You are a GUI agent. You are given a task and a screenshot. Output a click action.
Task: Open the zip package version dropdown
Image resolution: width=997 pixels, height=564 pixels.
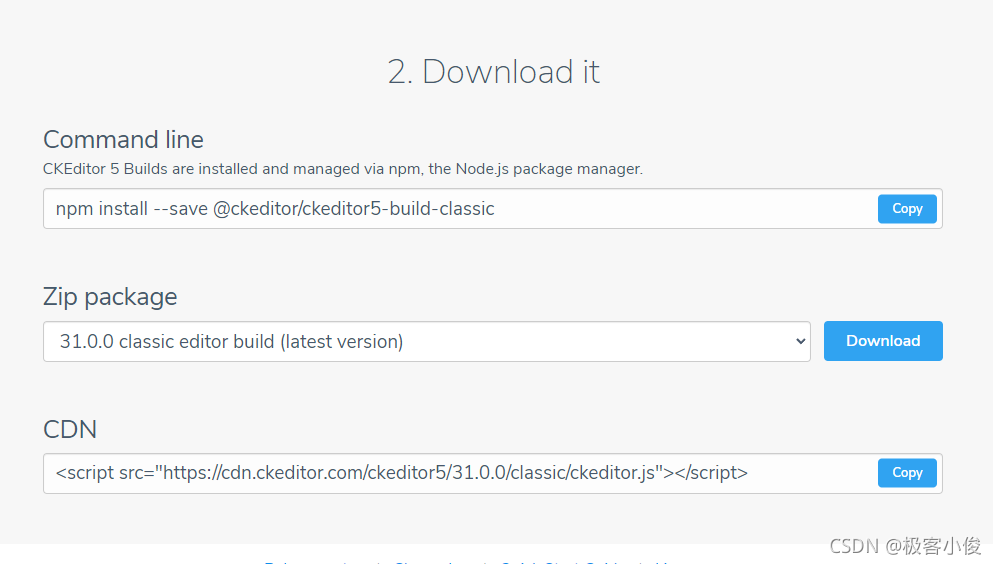pyautogui.click(x=427, y=341)
